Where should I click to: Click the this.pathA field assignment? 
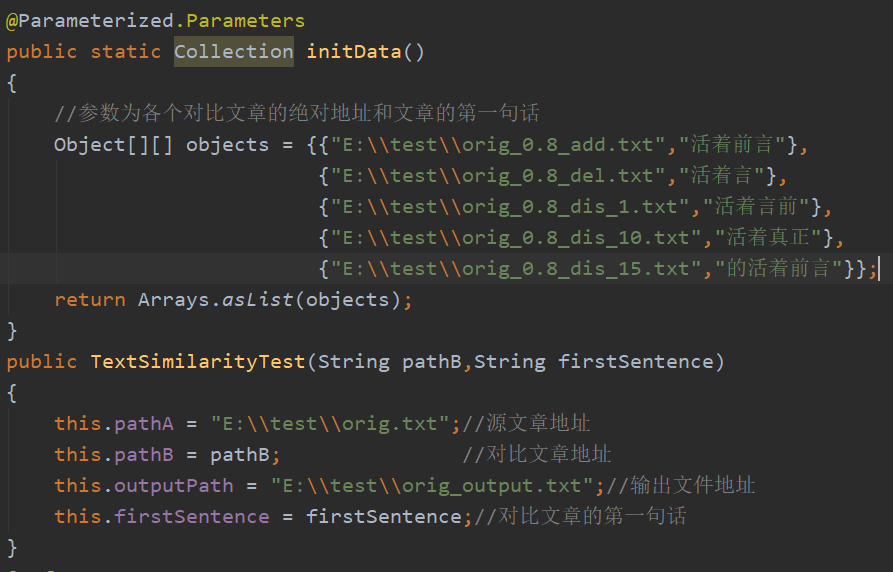[114, 423]
